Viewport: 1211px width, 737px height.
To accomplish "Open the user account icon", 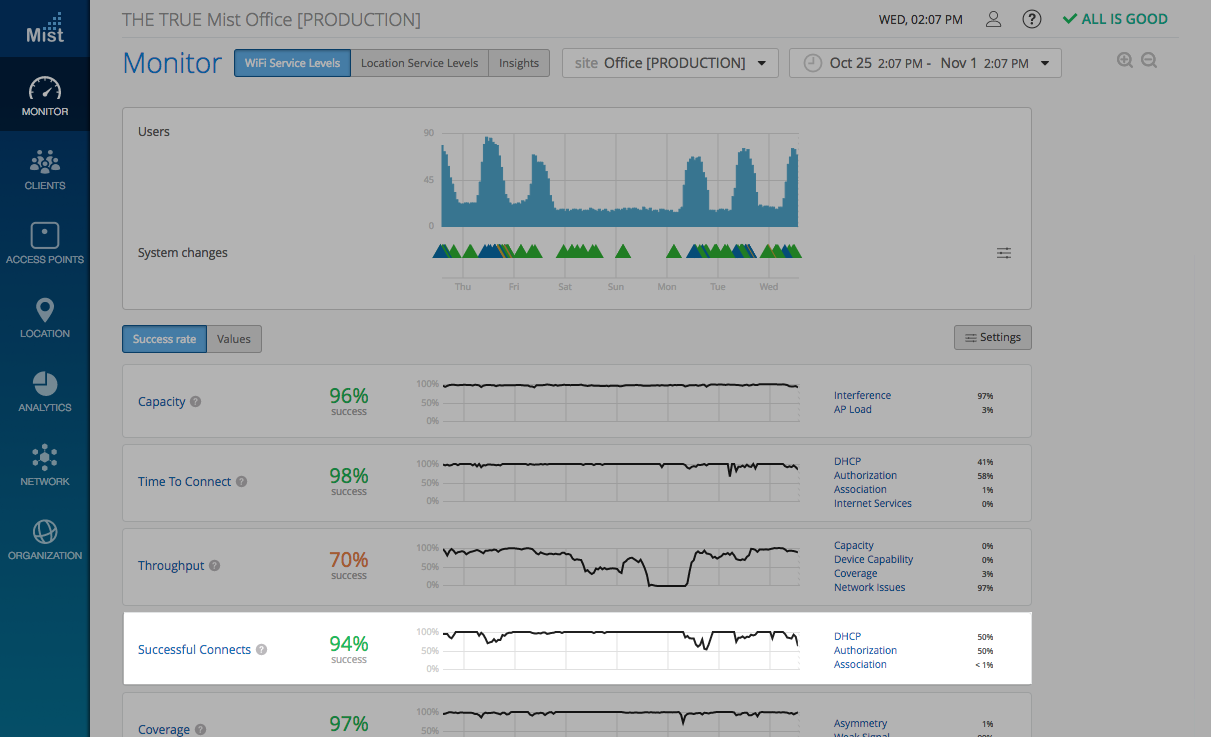I will click(x=993, y=20).
